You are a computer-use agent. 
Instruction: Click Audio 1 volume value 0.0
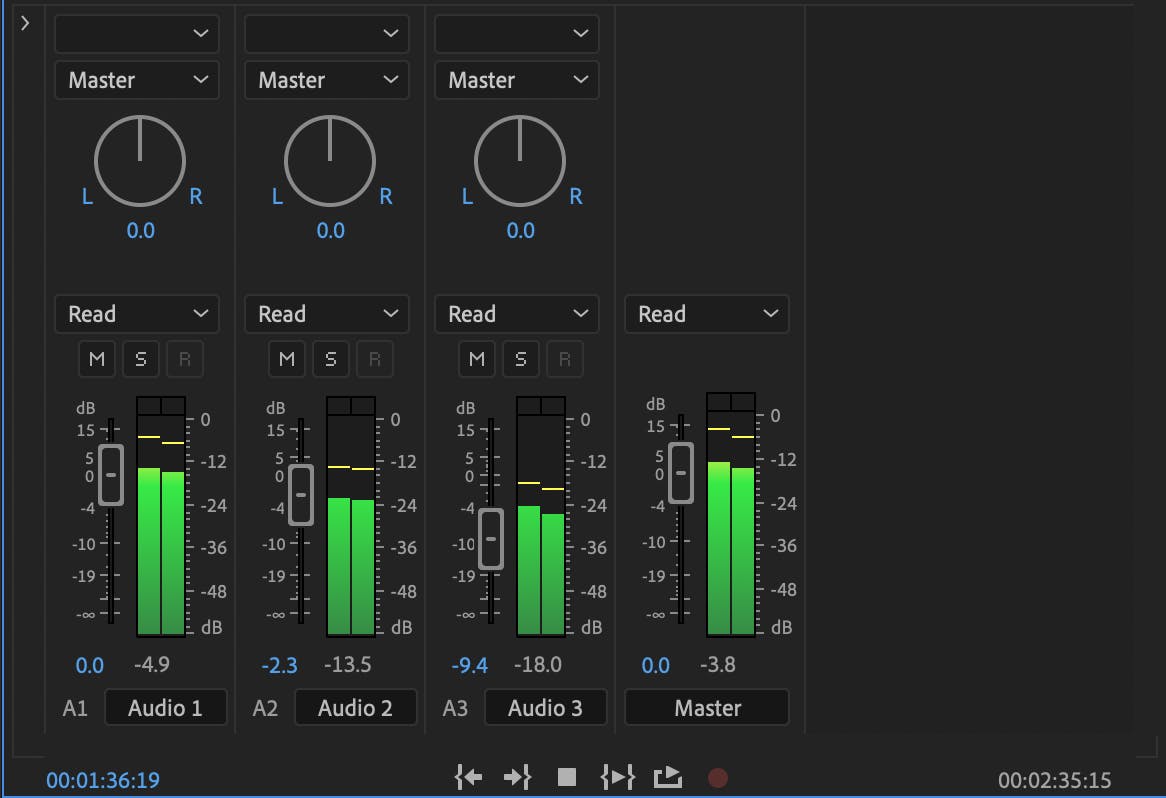point(90,666)
